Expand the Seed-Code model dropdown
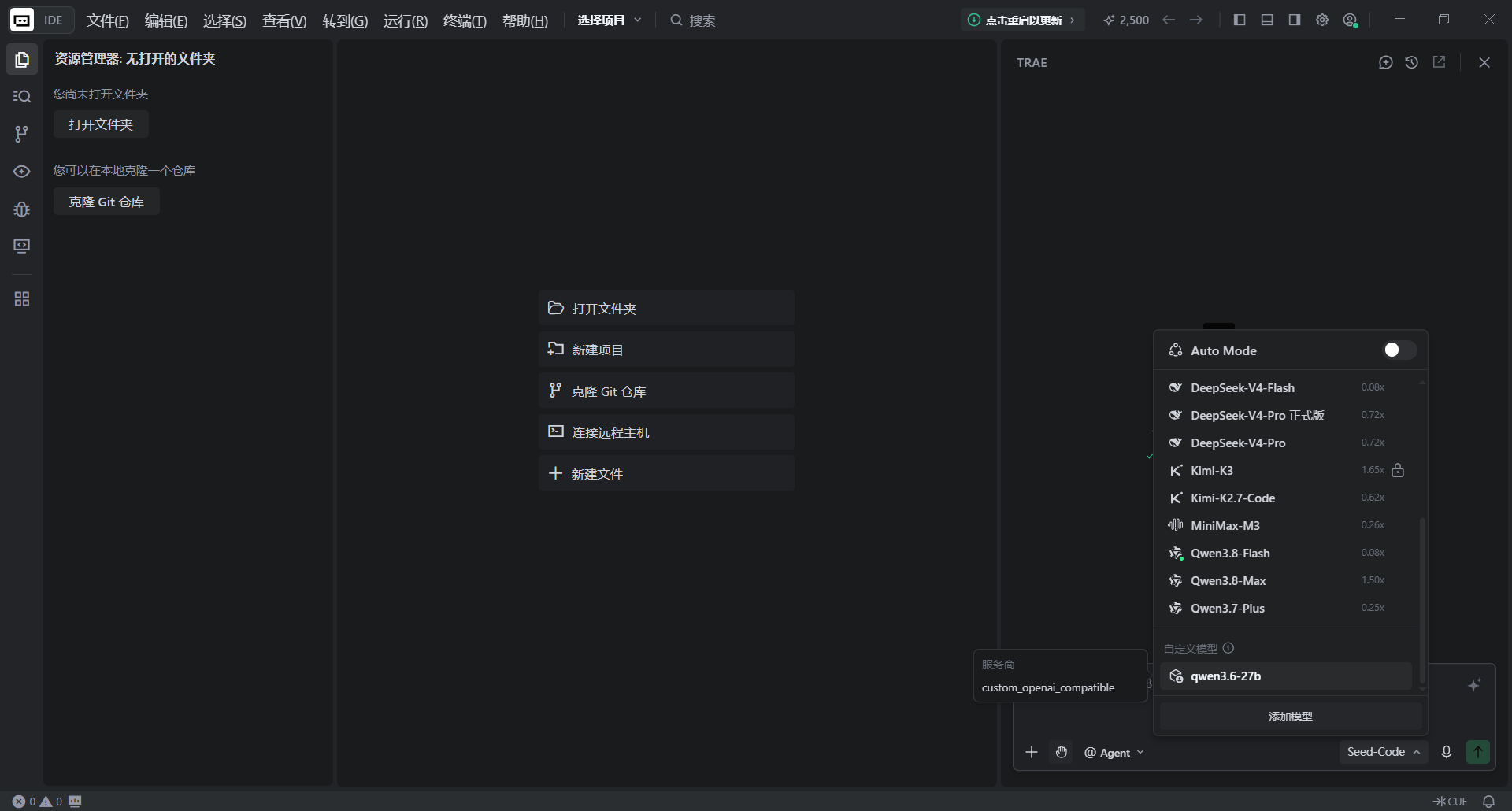This screenshot has width=1512, height=811. (x=1384, y=752)
